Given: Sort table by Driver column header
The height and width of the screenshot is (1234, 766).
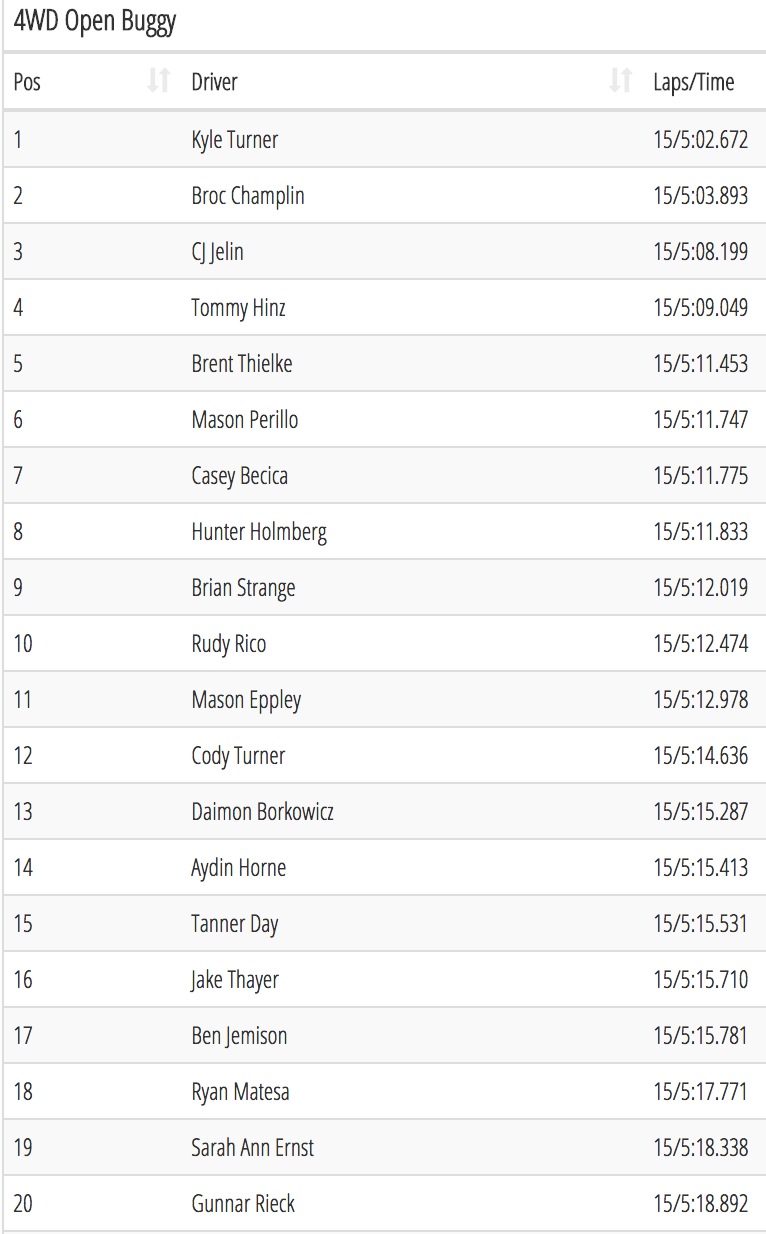Looking at the screenshot, I should [x=410, y=81].
